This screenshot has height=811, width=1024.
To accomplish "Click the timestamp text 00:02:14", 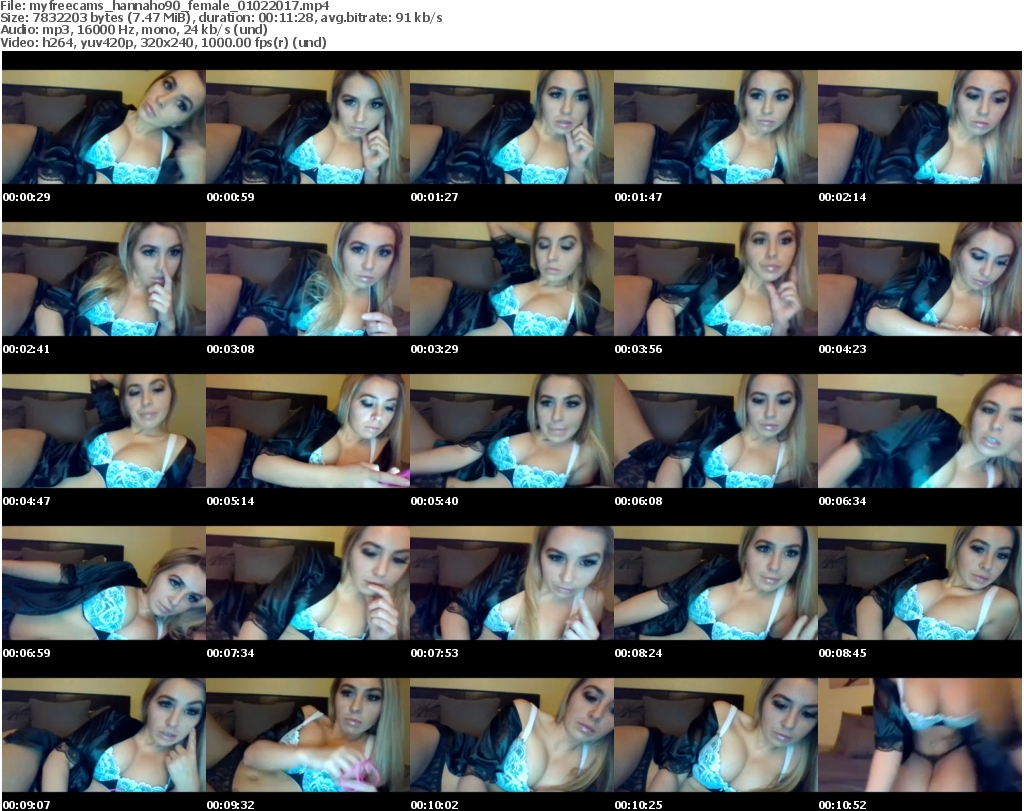I will pyautogui.click(x=842, y=197).
